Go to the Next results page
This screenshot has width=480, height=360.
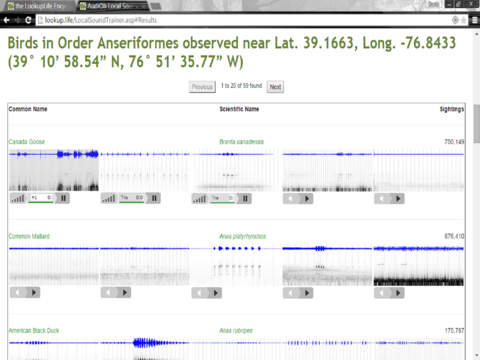[x=275, y=87]
